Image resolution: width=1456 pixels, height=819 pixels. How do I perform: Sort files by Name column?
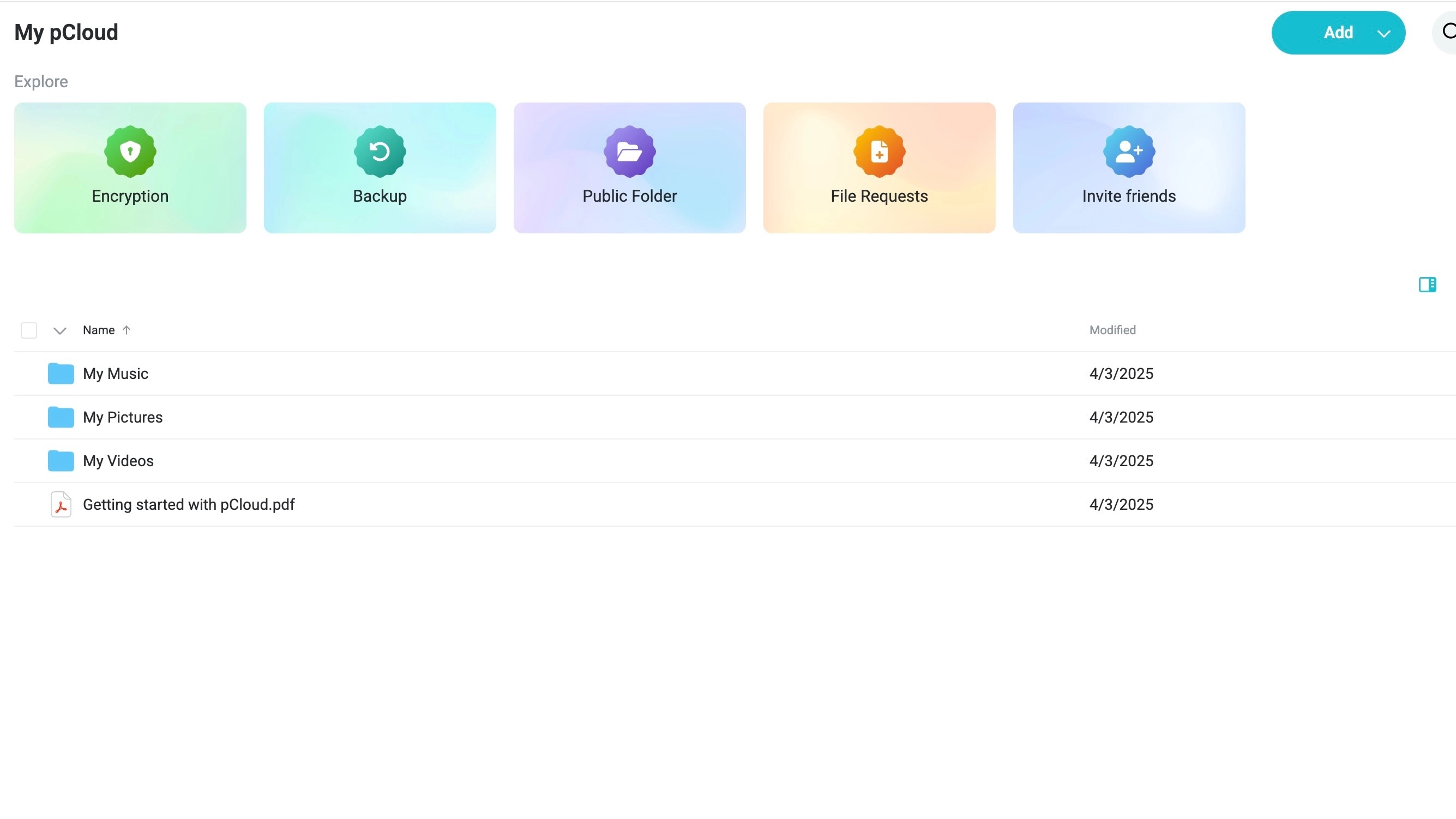[x=99, y=330]
